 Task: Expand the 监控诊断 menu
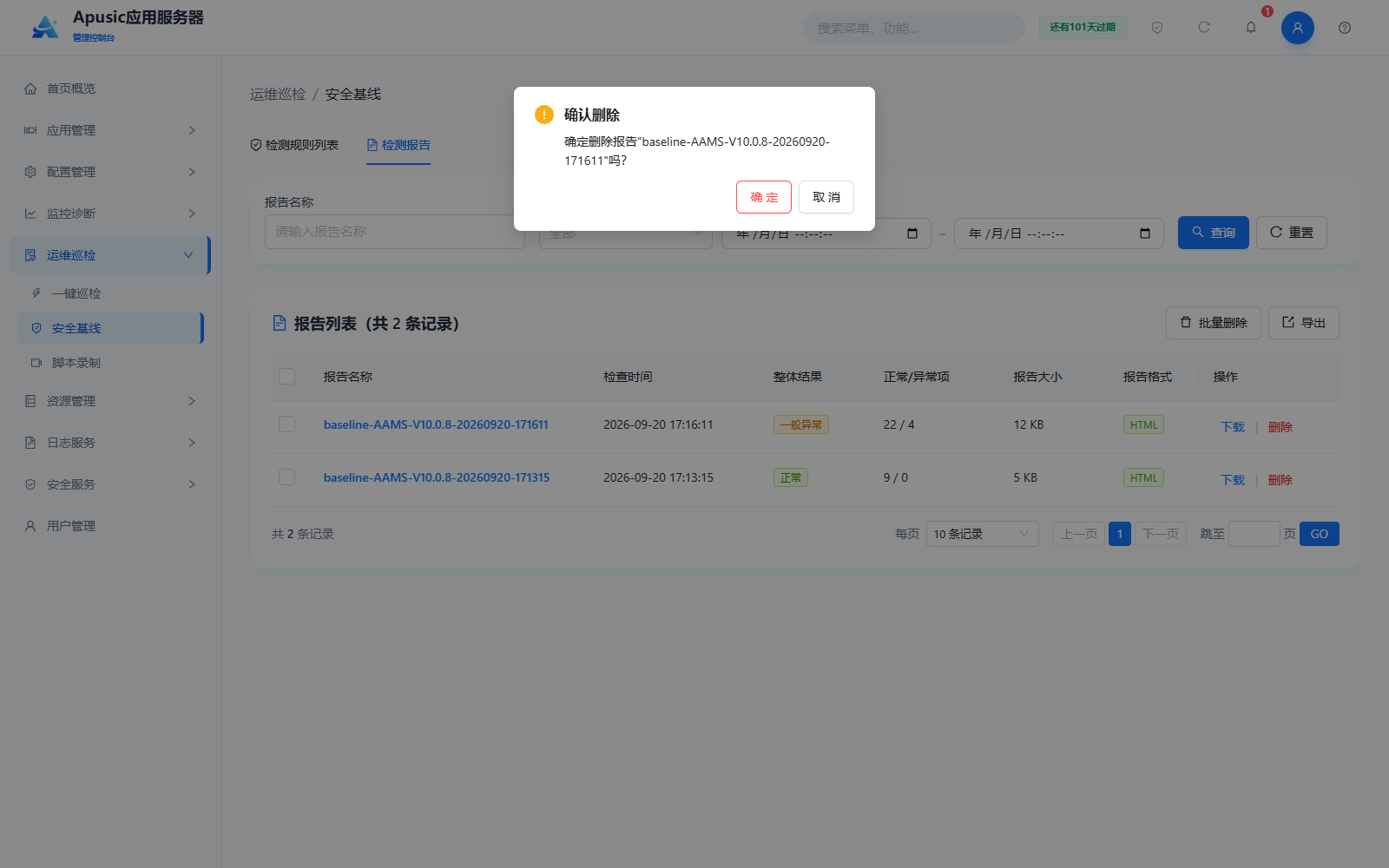pyautogui.click(x=110, y=214)
